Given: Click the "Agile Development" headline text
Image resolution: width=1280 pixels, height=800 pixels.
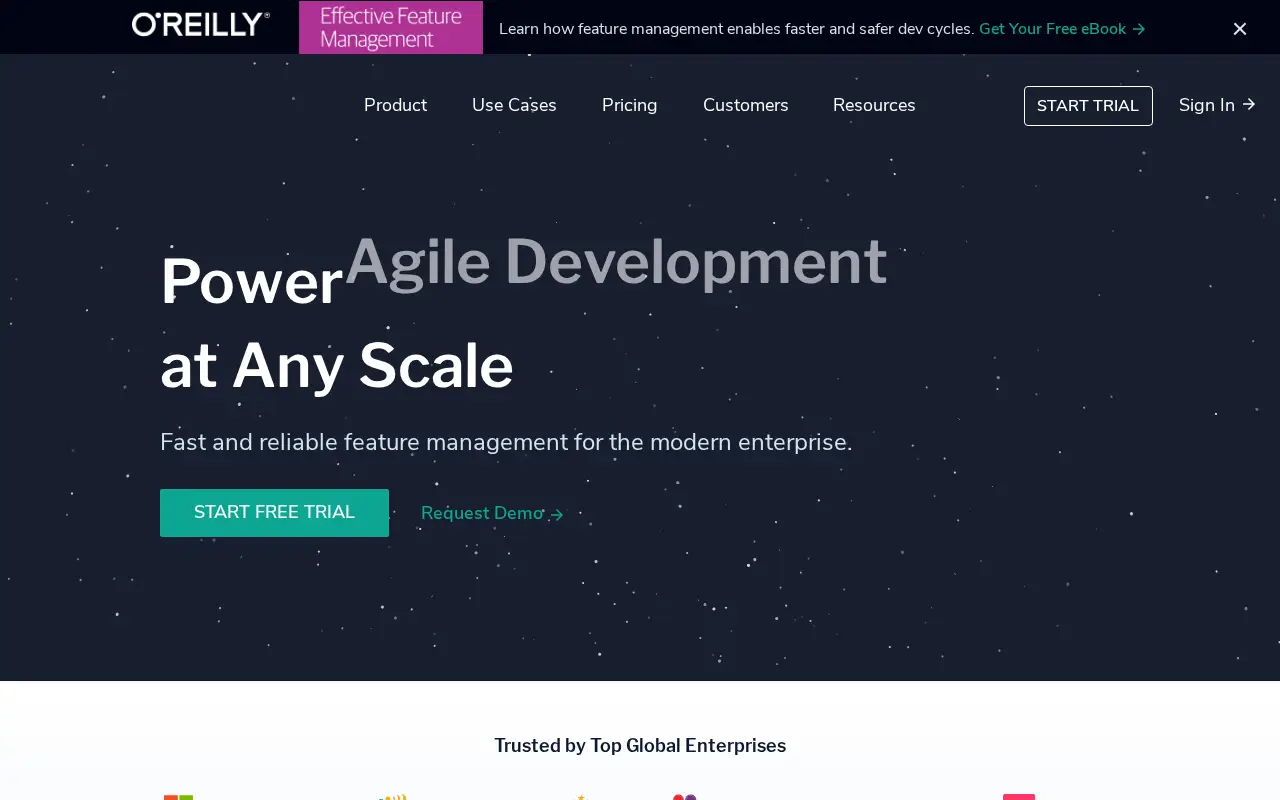Looking at the screenshot, I should click(616, 262).
